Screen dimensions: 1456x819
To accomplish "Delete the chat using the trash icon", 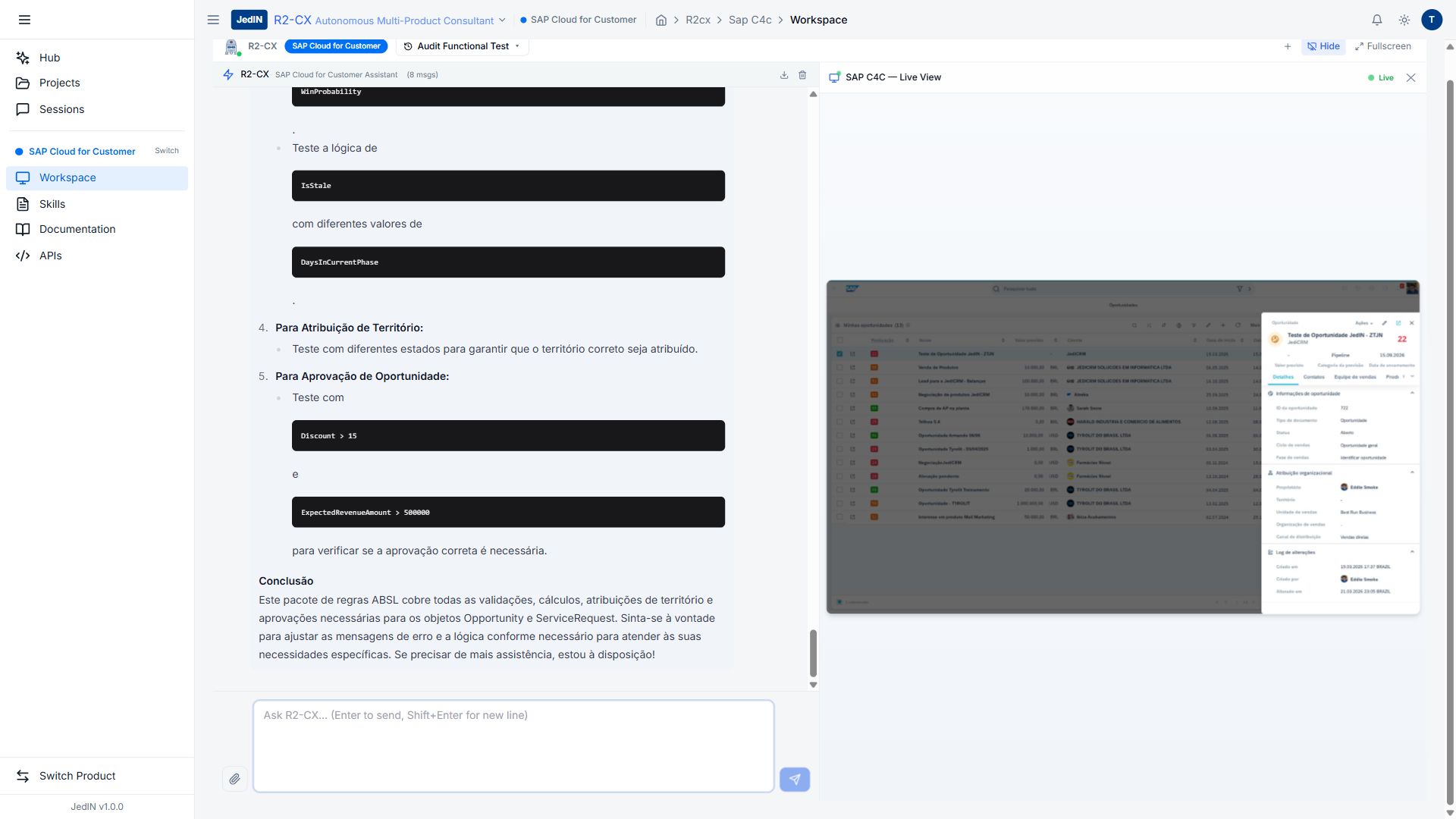I will click(802, 75).
